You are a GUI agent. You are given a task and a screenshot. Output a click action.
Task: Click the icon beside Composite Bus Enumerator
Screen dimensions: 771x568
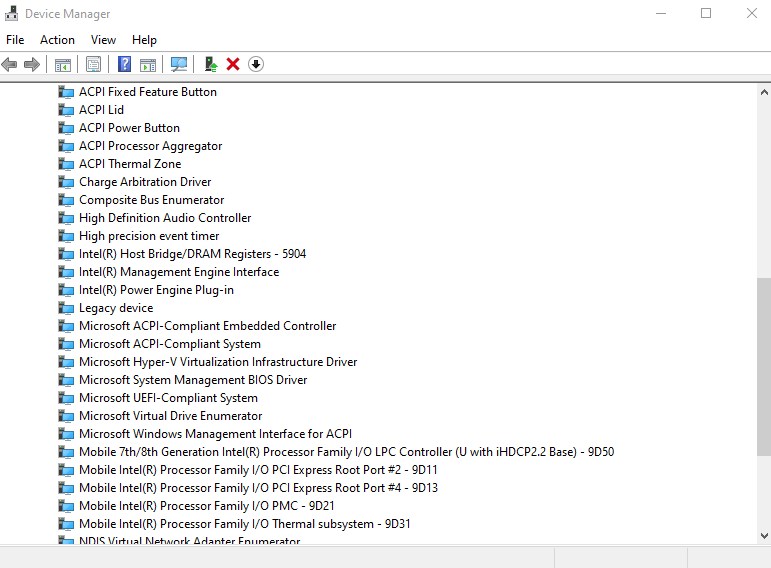coord(66,200)
